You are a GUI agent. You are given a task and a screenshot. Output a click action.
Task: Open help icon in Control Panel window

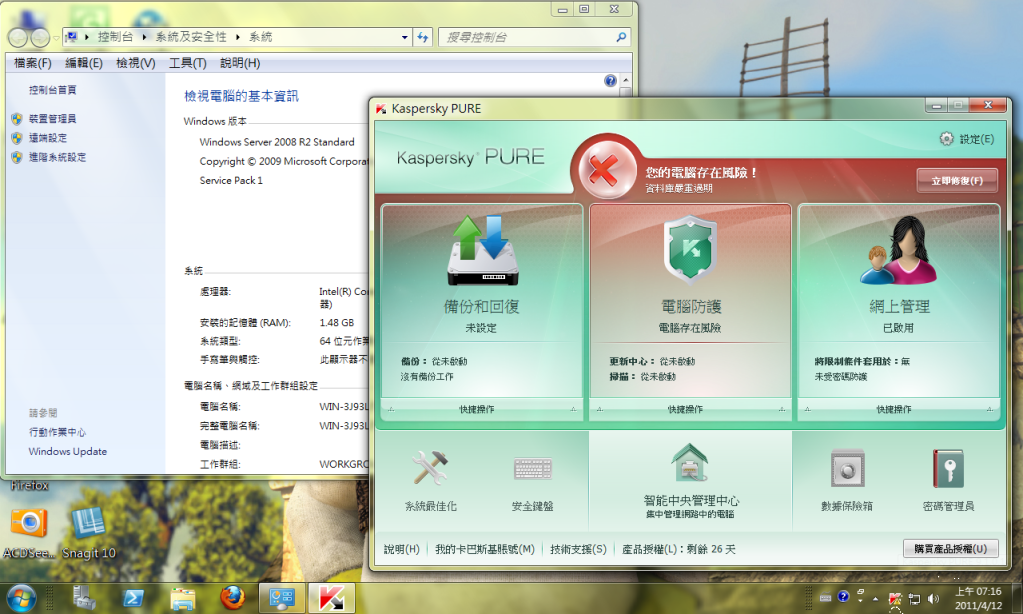[x=610, y=80]
